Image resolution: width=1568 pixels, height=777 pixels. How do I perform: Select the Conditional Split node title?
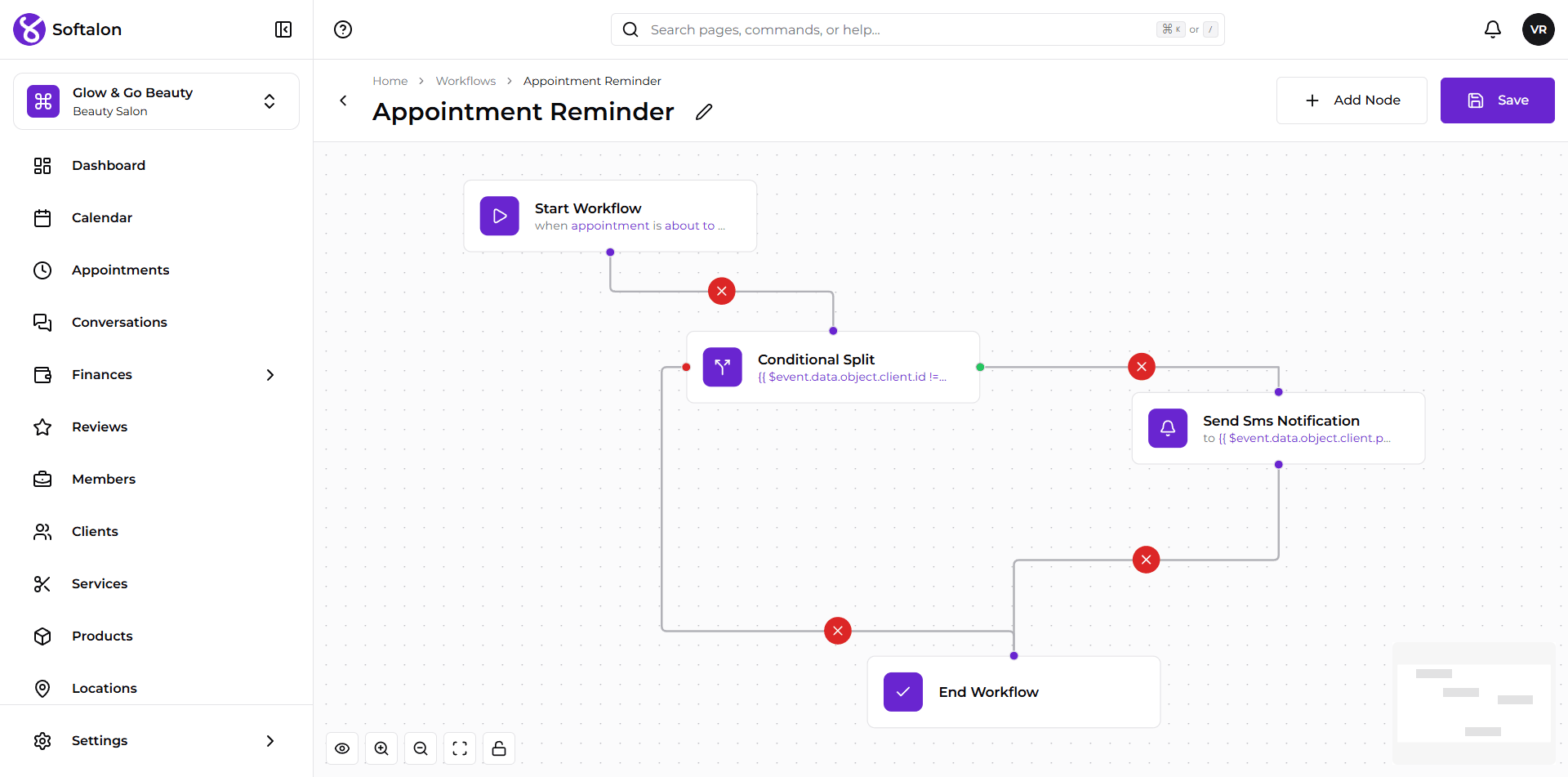click(x=816, y=359)
